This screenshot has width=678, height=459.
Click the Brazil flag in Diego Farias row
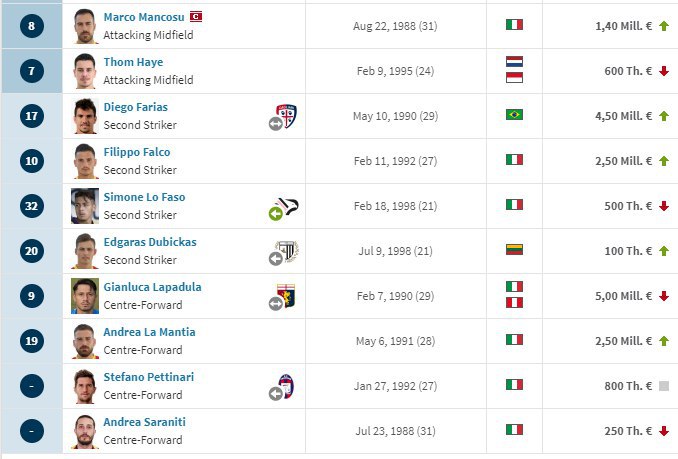pyautogui.click(x=514, y=115)
